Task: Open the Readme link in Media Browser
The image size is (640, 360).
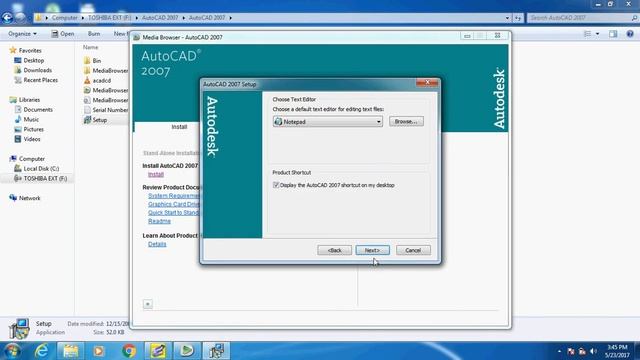Action: (159, 221)
